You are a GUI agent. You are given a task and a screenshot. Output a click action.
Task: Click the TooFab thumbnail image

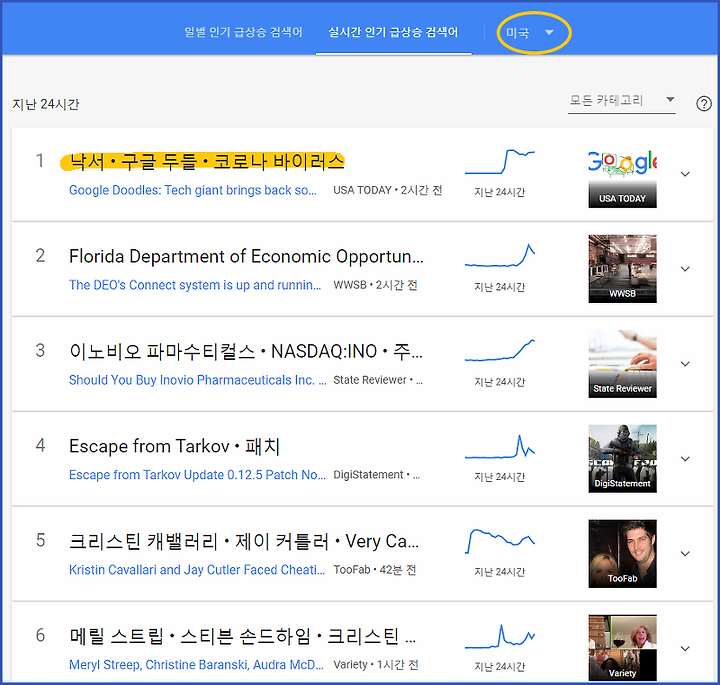pyautogui.click(x=622, y=554)
